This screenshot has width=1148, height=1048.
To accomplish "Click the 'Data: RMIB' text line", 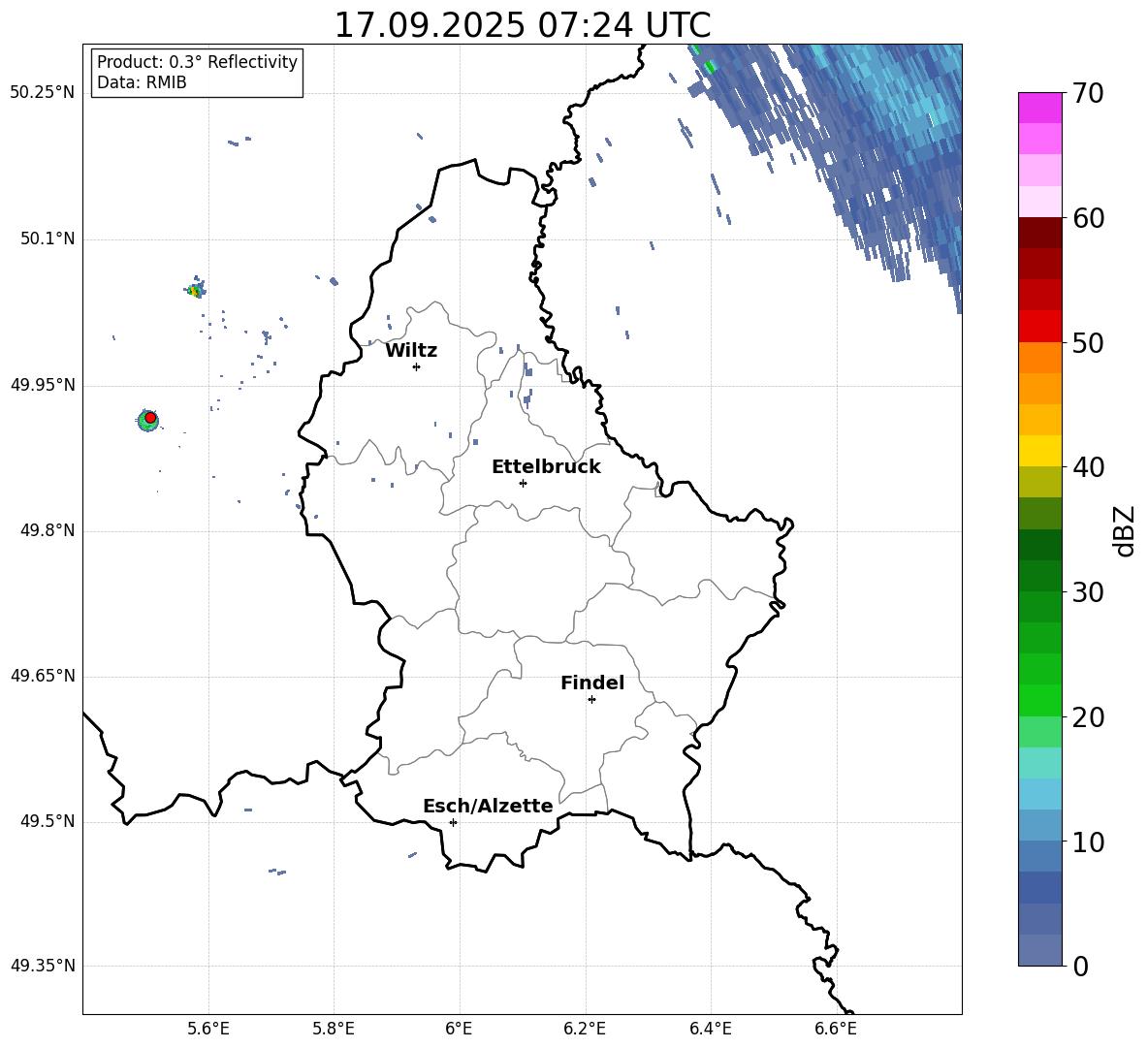I will [142, 82].
